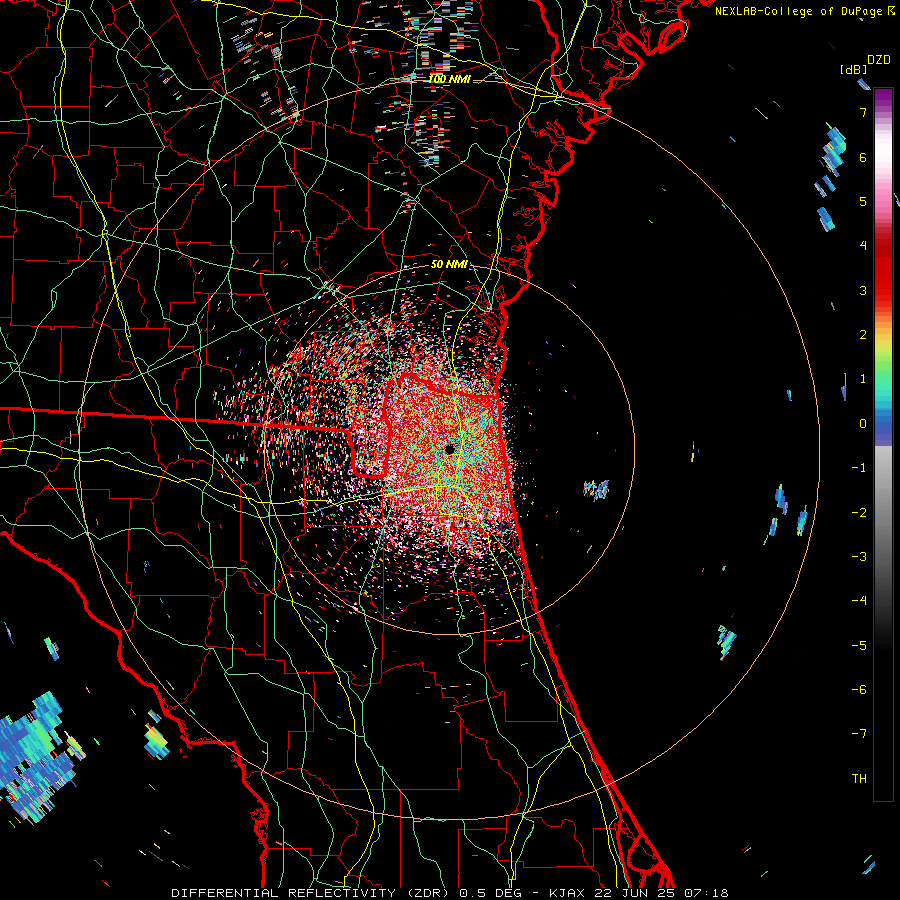
Task: Click the black radar site dot at center
Action: (x=449, y=449)
